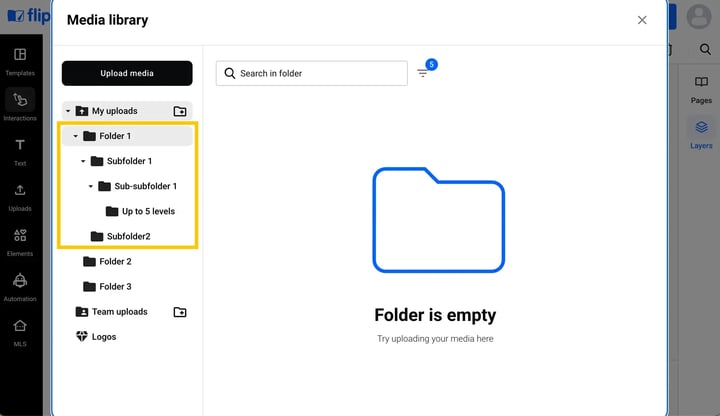Collapse the Subfolder 1 arrow
The image size is (720, 416).
[83, 161]
